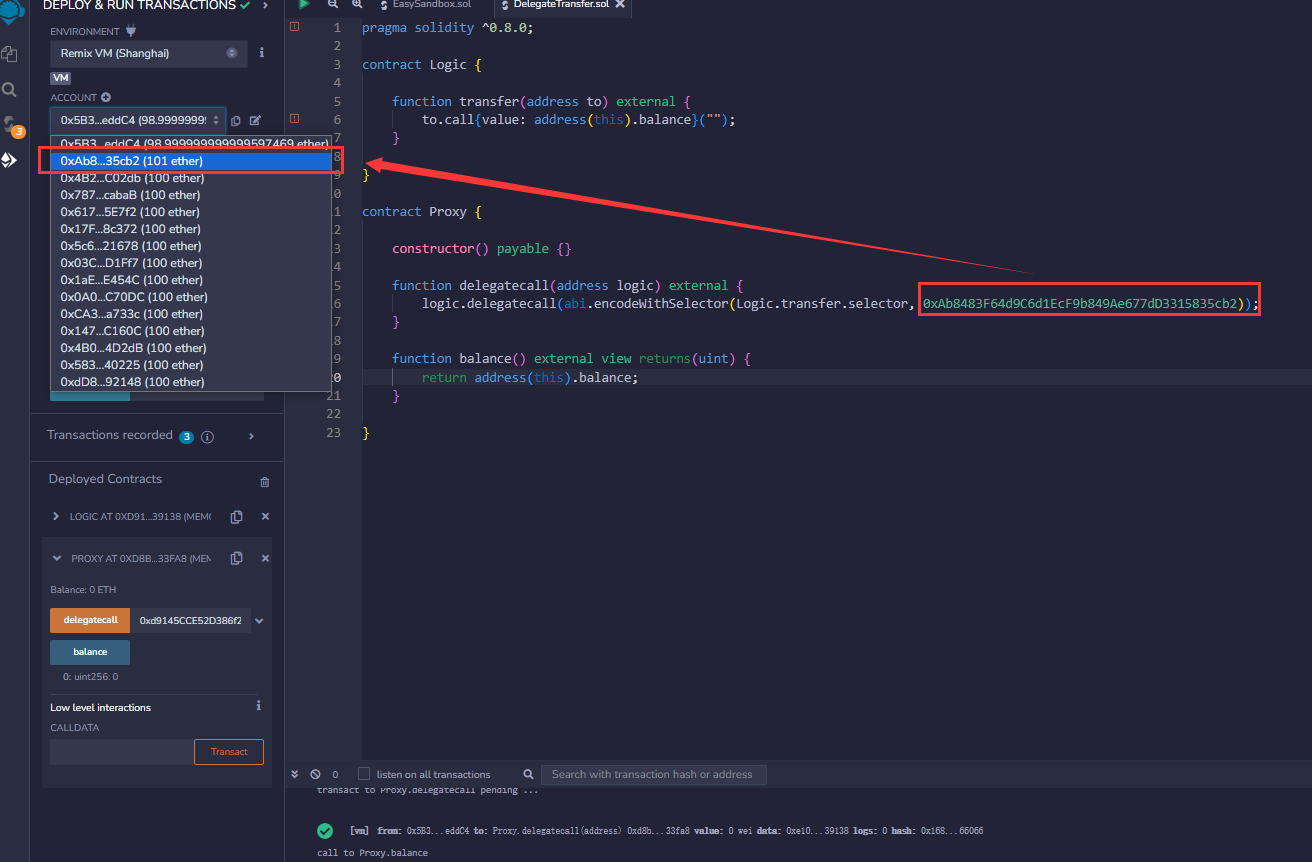The image size is (1312, 862).
Task: Select account 0x787...cabaB
Action: [191, 195]
